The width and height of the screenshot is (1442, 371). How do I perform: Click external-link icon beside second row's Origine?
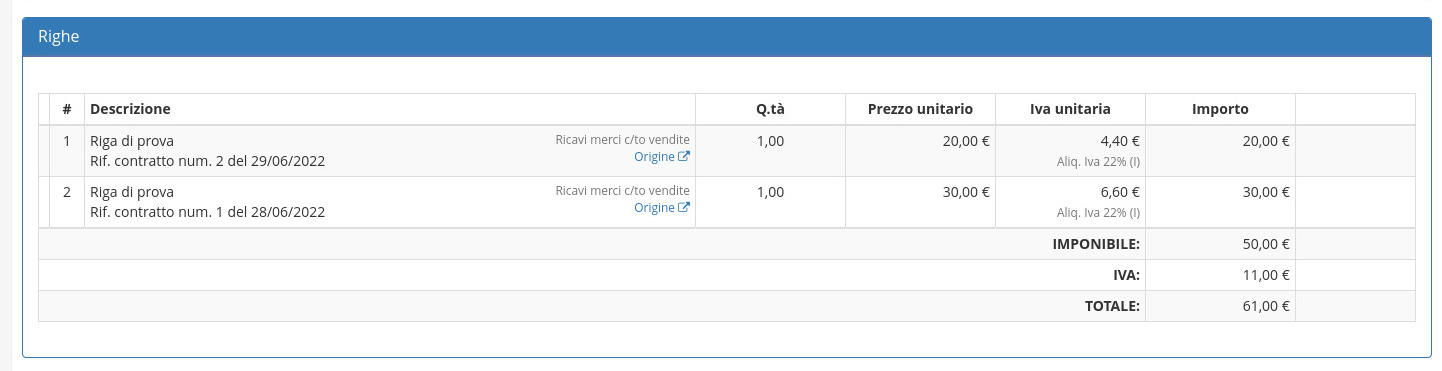[684, 208]
